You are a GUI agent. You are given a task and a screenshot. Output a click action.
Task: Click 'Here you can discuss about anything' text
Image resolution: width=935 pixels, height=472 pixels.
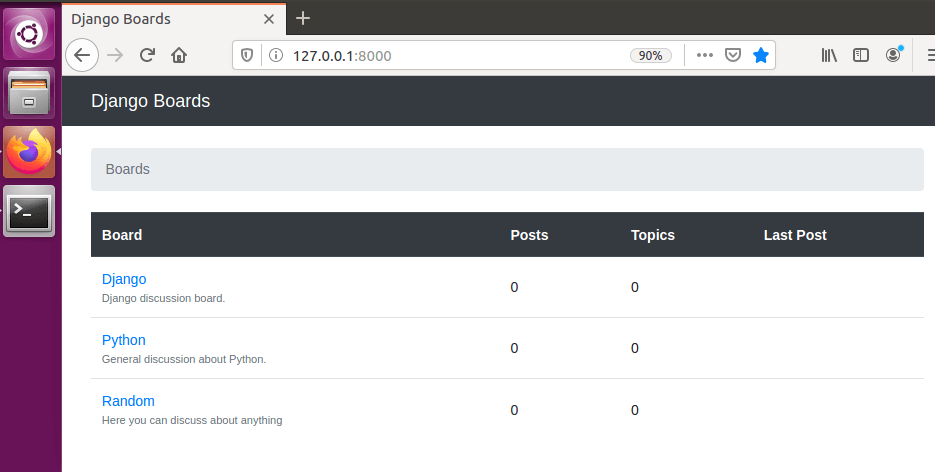click(x=192, y=420)
